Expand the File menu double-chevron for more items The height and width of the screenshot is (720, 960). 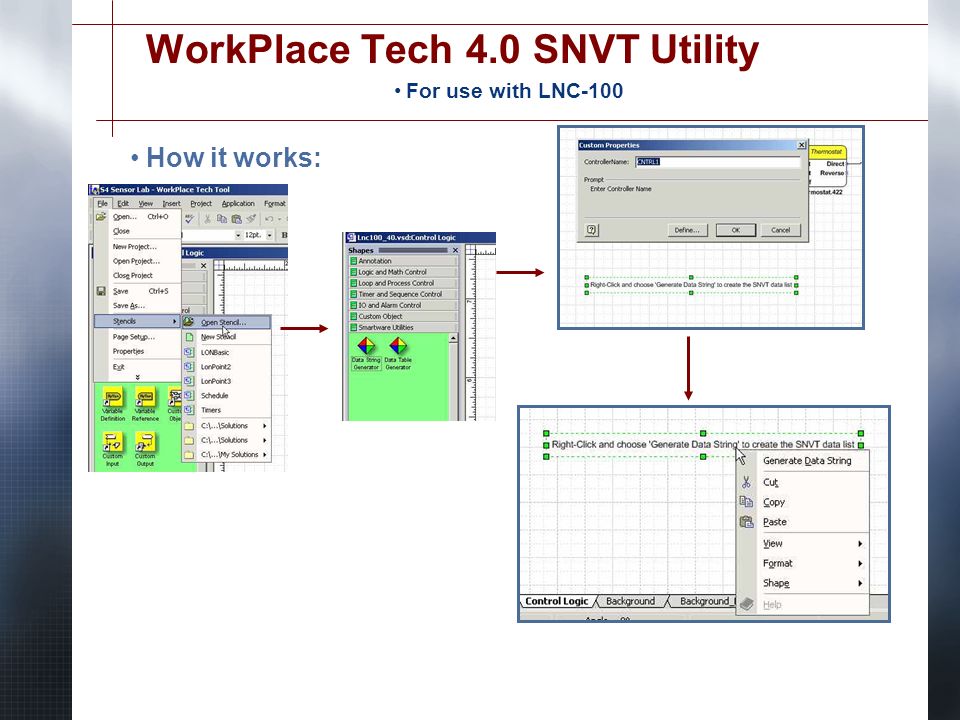(137, 377)
